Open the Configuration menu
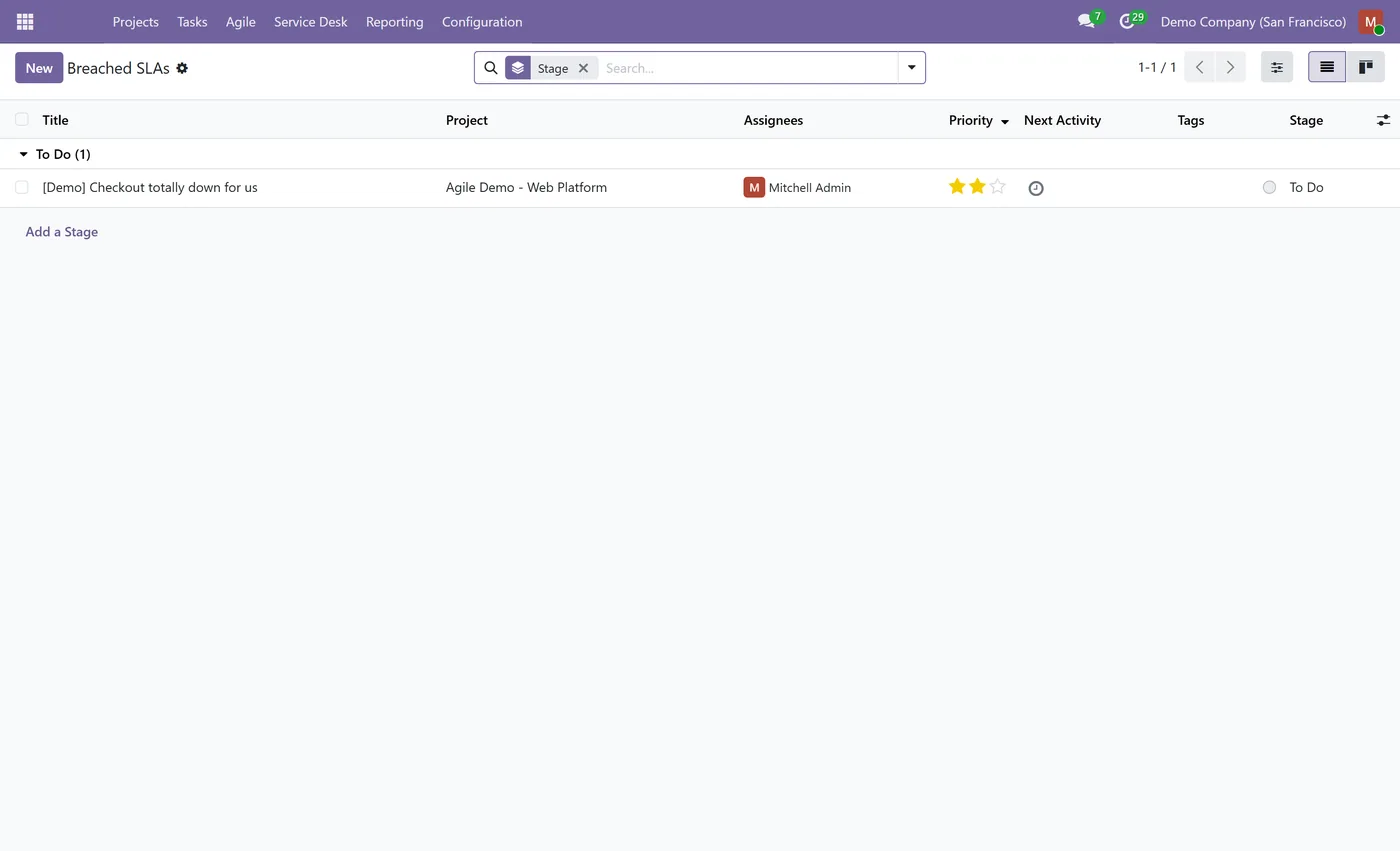This screenshot has height=851, width=1400. (x=482, y=21)
